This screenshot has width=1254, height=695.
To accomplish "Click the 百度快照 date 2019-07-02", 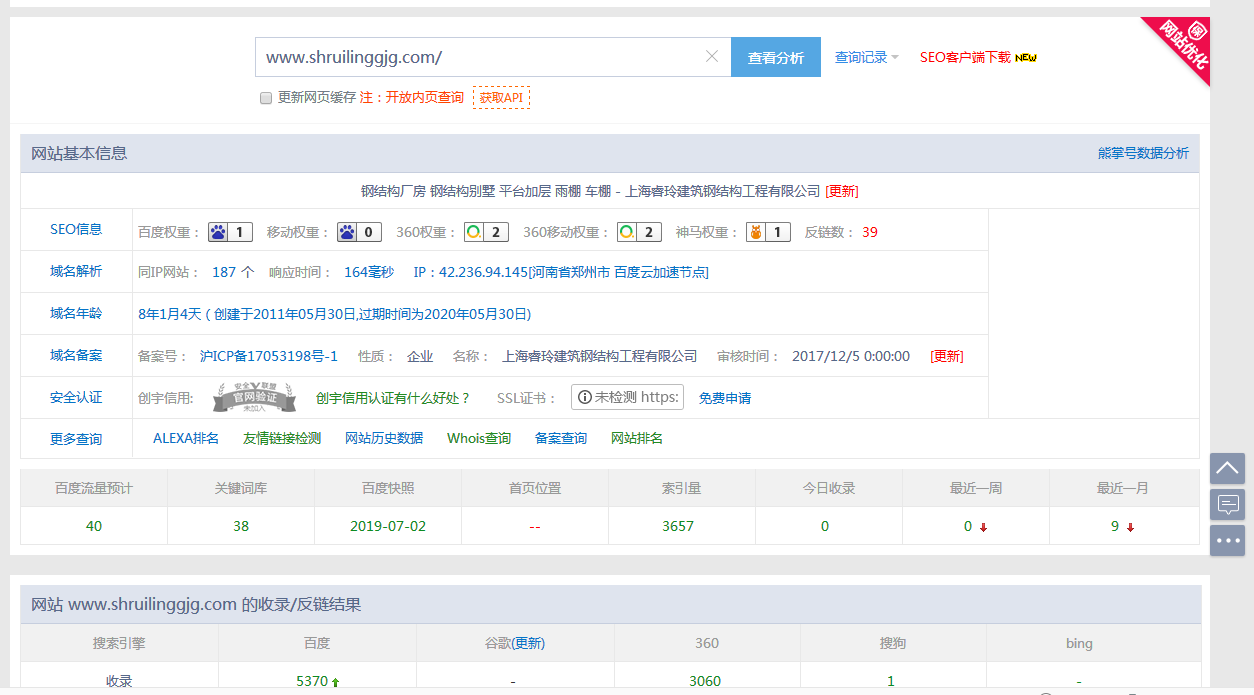I will point(388,526).
